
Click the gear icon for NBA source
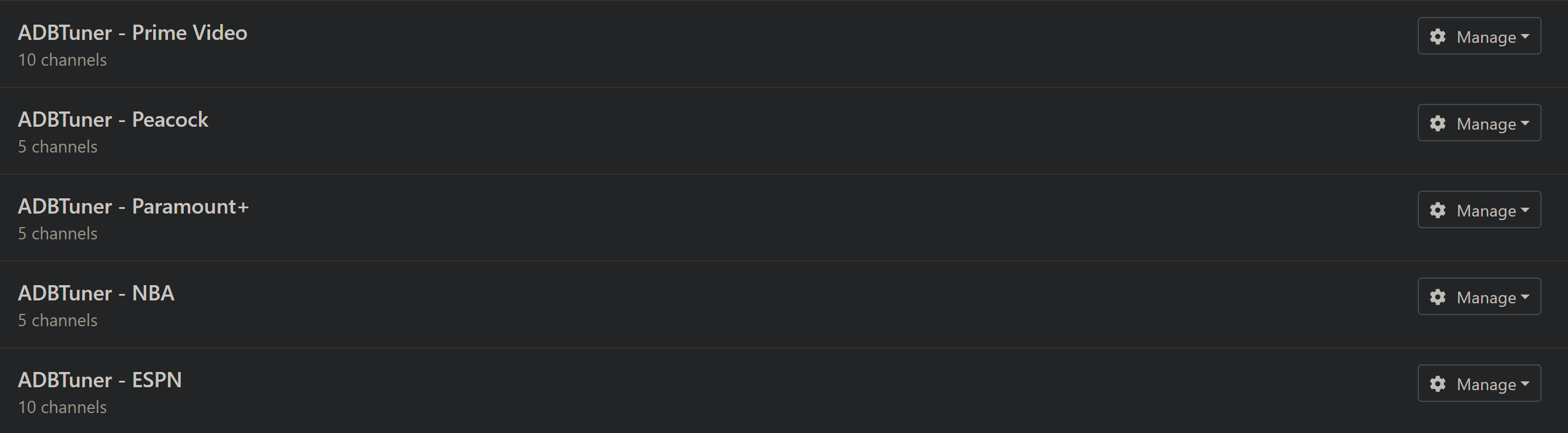tap(1438, 297)
